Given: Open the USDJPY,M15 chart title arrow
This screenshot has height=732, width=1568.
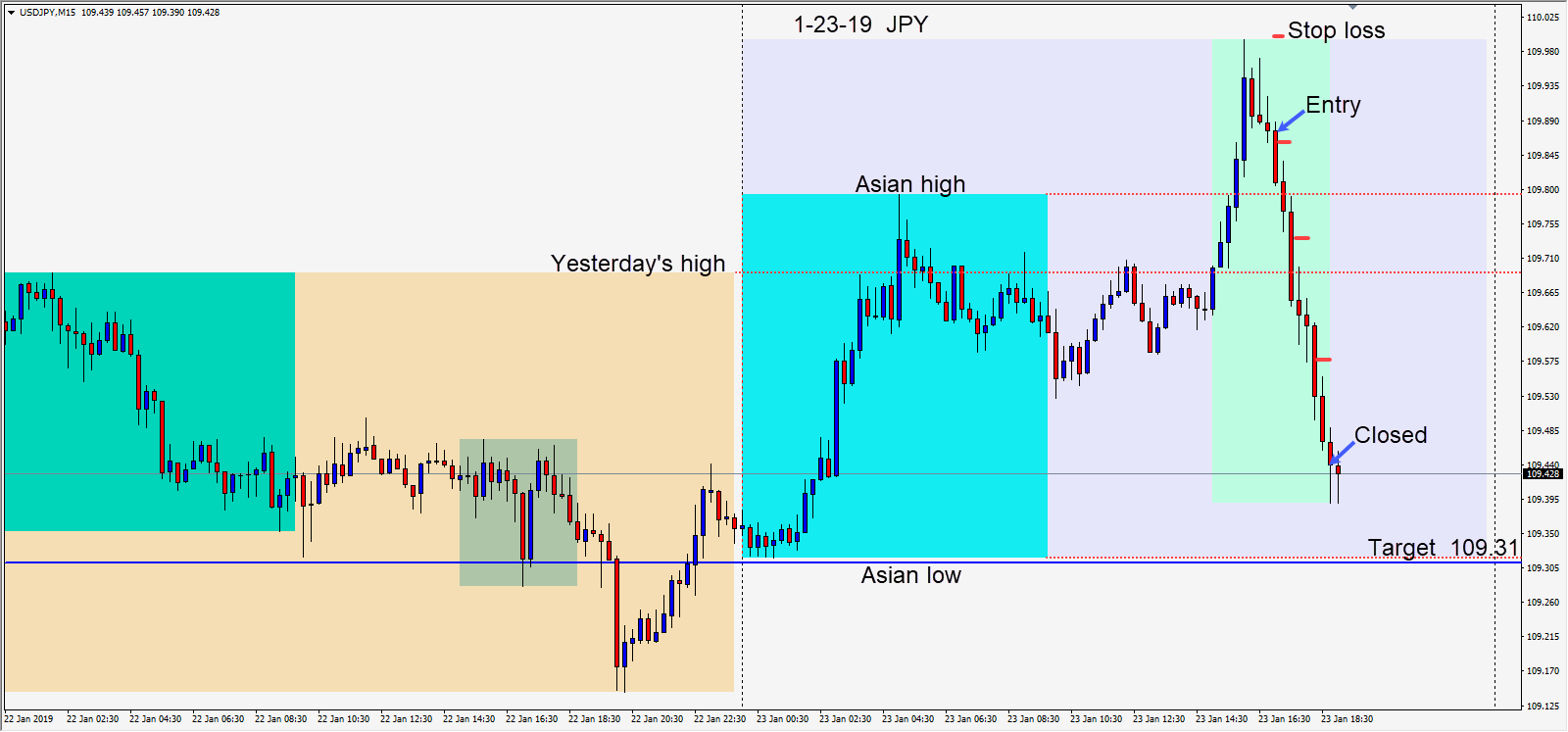Looking at the screenshot, I should pyautogui.click(x=11, y=13).
